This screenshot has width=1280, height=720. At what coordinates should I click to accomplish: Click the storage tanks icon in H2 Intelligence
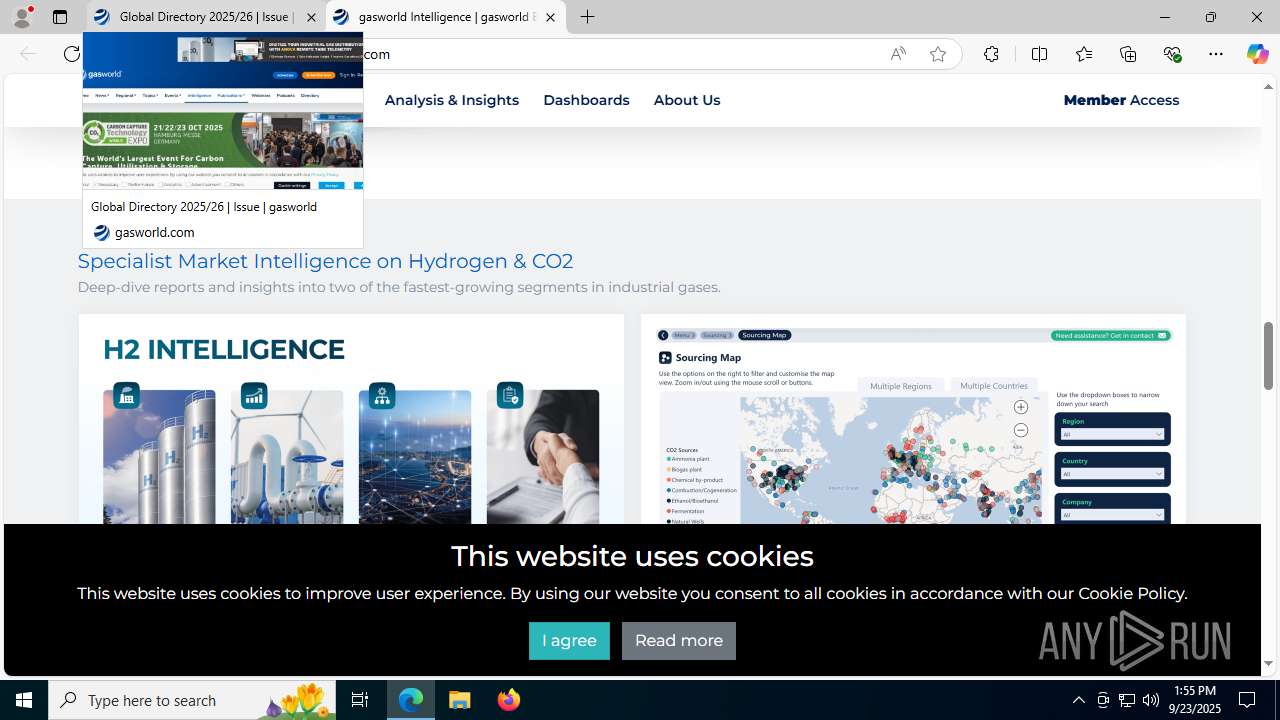125,396
